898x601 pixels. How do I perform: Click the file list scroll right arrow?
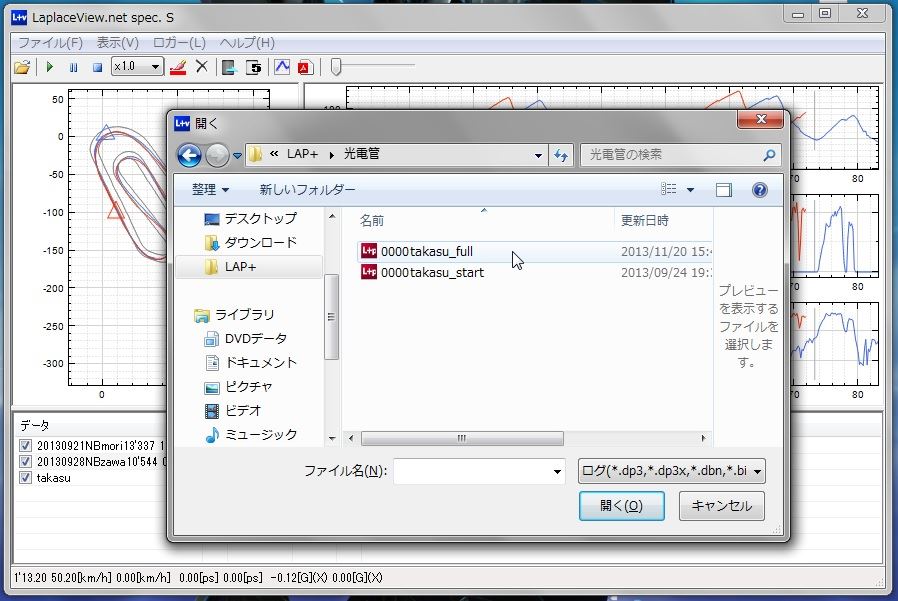tap(703, 438)
